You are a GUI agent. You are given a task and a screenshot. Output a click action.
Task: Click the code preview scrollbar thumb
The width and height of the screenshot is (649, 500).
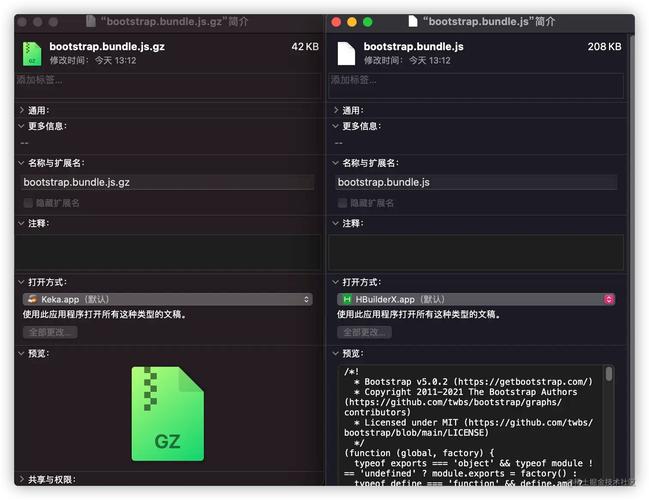click(608, 373)
